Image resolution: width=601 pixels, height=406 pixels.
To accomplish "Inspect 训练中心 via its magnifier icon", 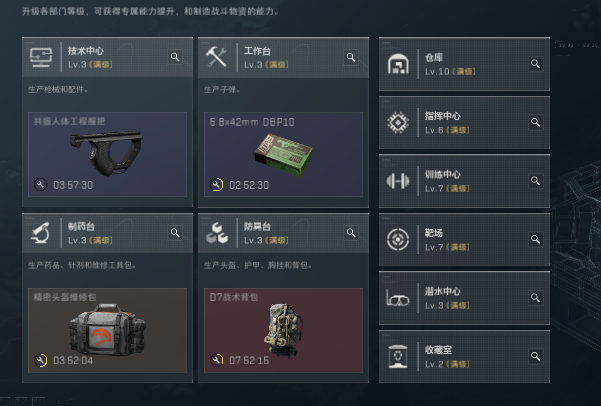I will coord(535,181).
